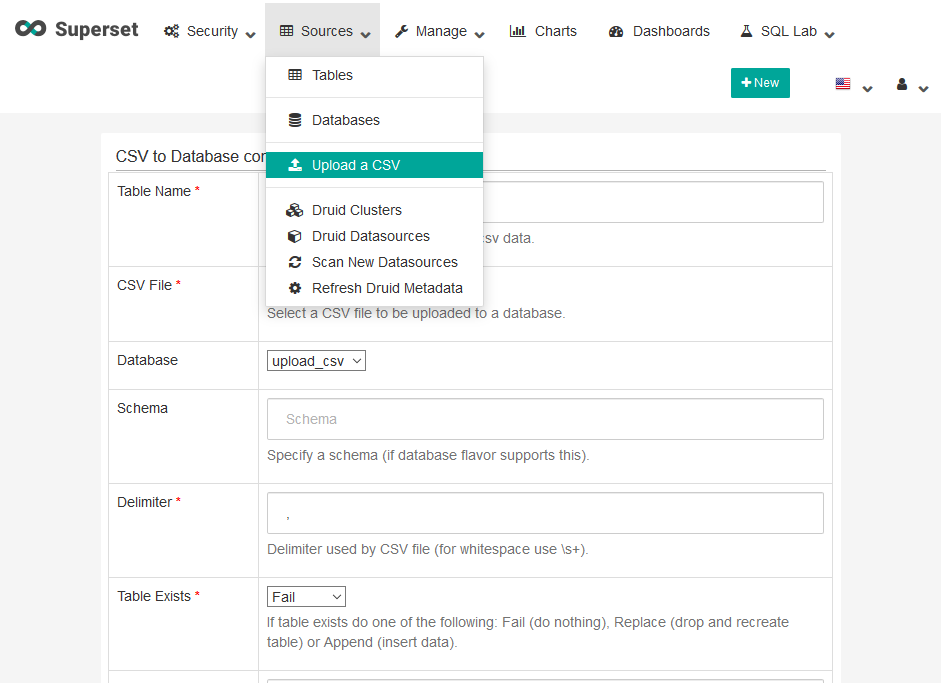941x683 pixels.
Task: Click Scan New Datasources
Action: pos(384,262)
